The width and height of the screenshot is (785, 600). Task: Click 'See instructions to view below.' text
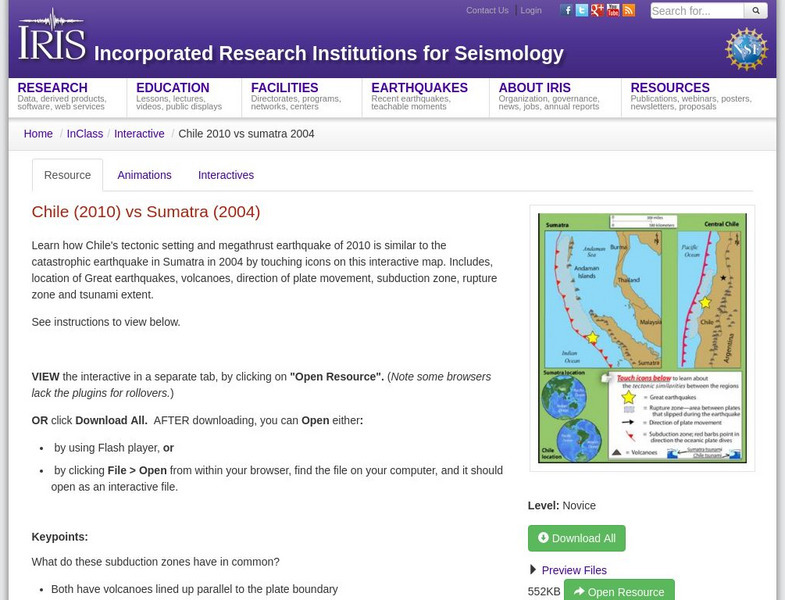point(106,322)
